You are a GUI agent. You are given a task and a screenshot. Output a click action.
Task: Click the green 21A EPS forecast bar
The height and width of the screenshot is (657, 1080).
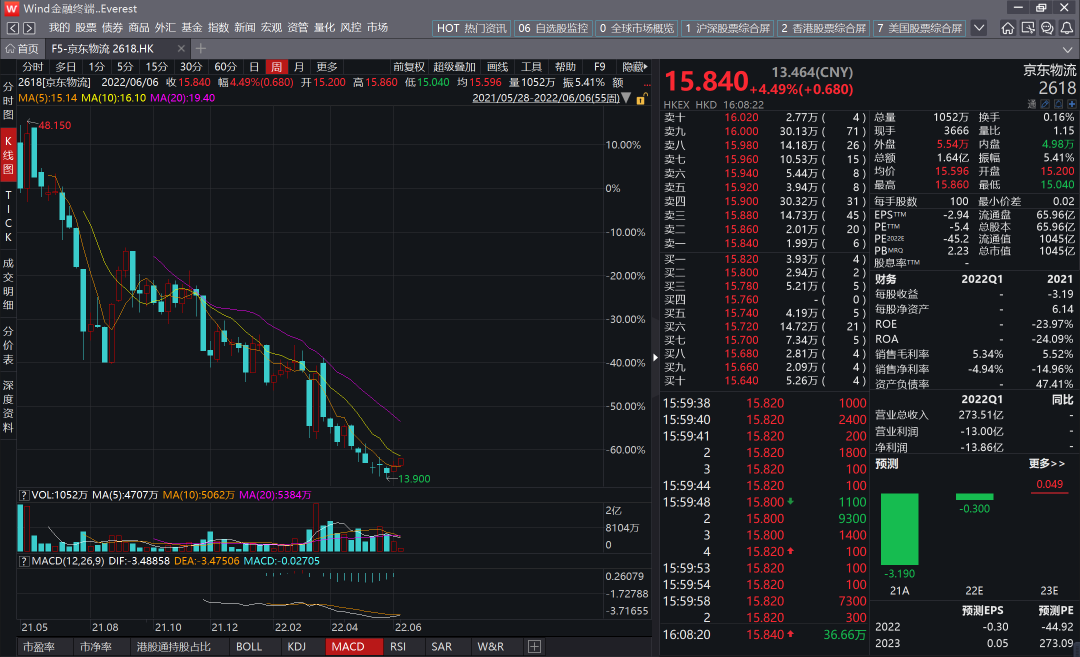[x=899, y=529]
